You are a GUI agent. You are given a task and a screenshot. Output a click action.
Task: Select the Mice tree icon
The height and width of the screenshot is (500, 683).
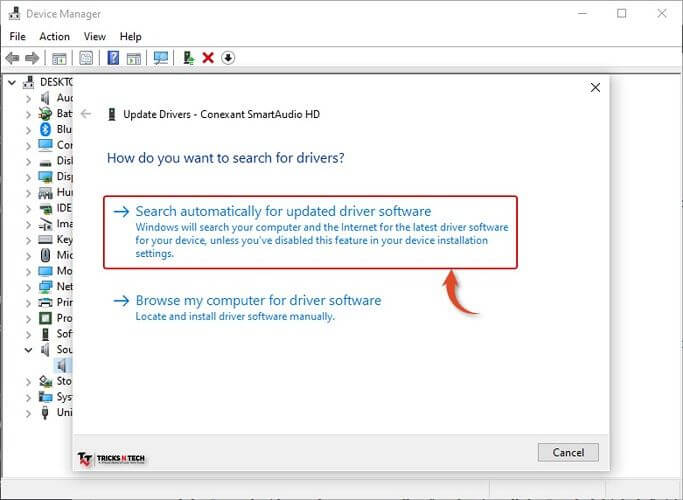(45, 255)
